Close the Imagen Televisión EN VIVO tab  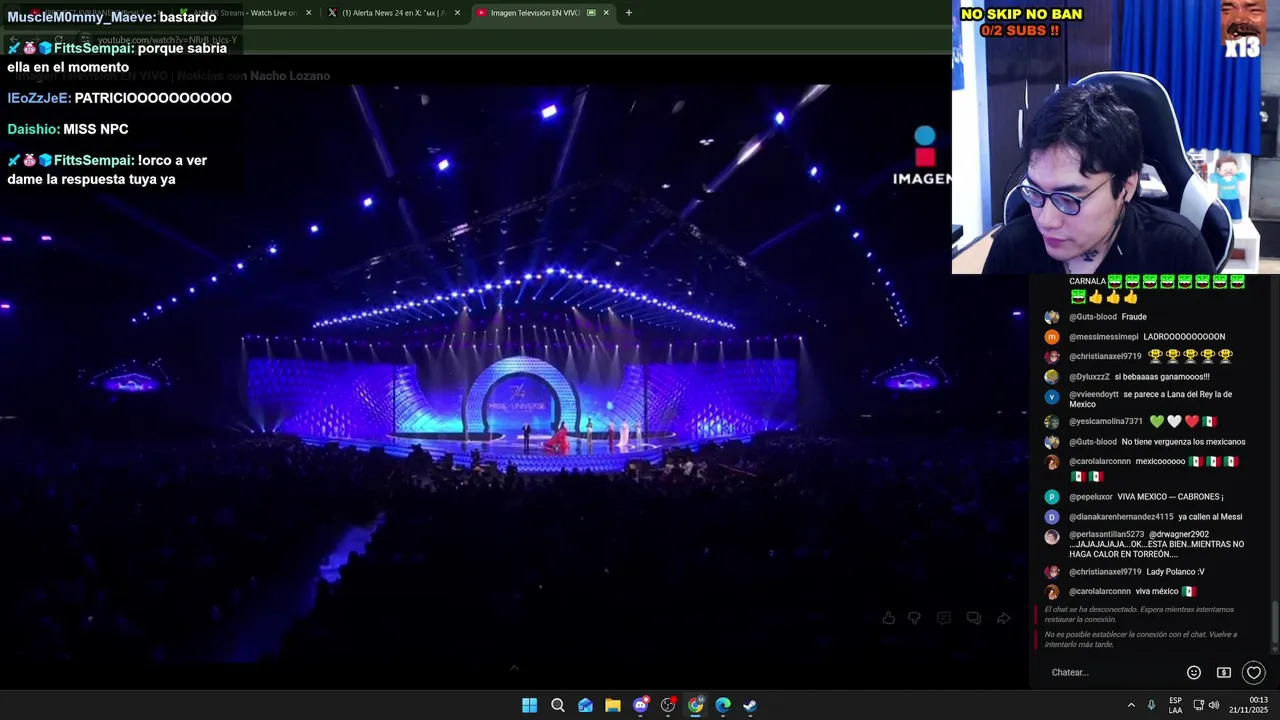point(606,13)
